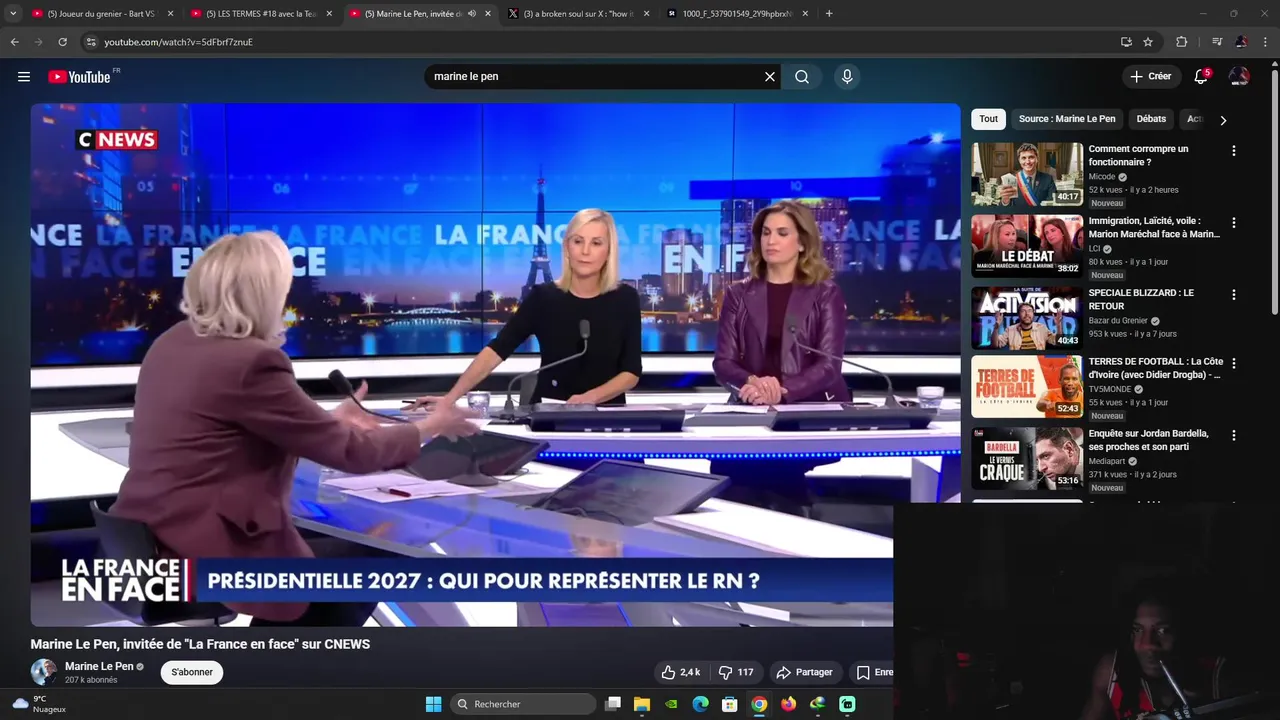Show more filter chips with right chevron
The height and width of the screenshot is (720, 1280).
[x=1222, y=120]
